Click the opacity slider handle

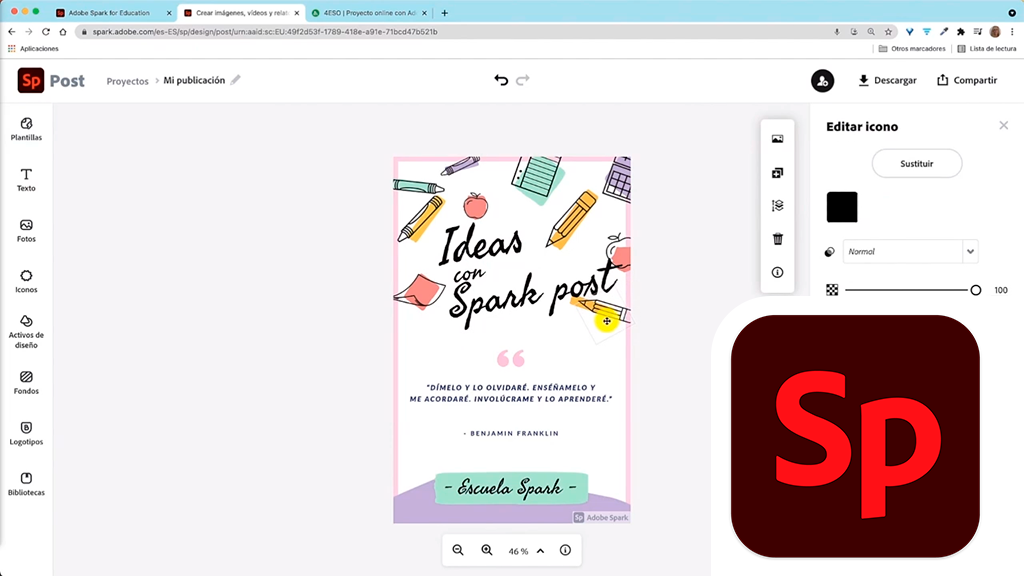(976, 290)
